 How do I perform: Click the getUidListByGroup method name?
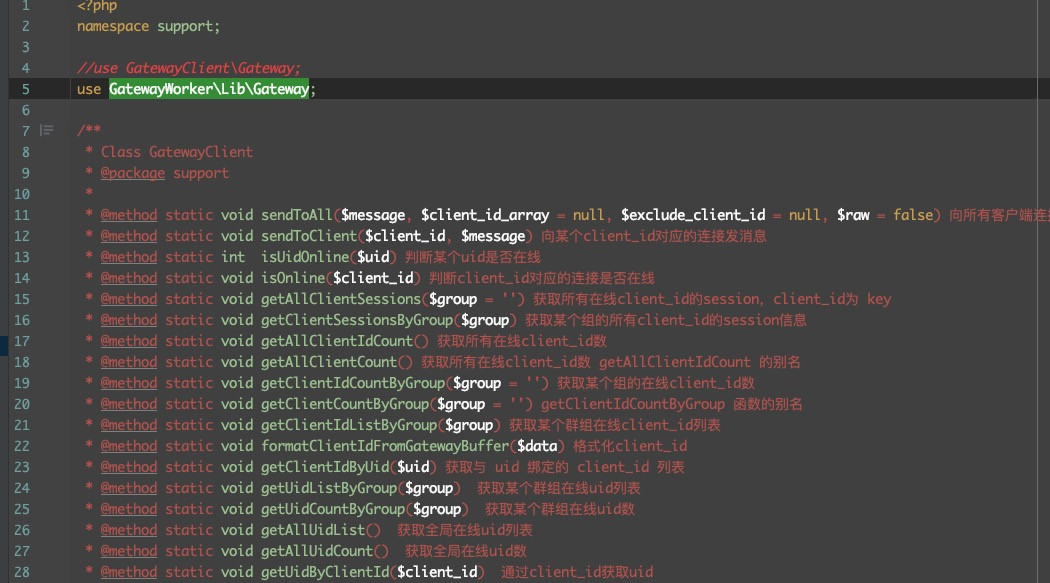click(329, 488)
